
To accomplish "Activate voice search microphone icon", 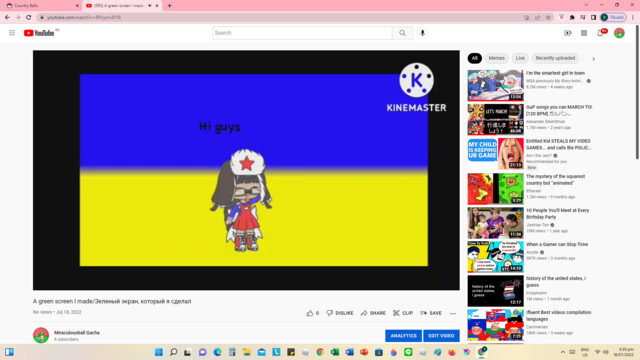I will pos(422,33).
